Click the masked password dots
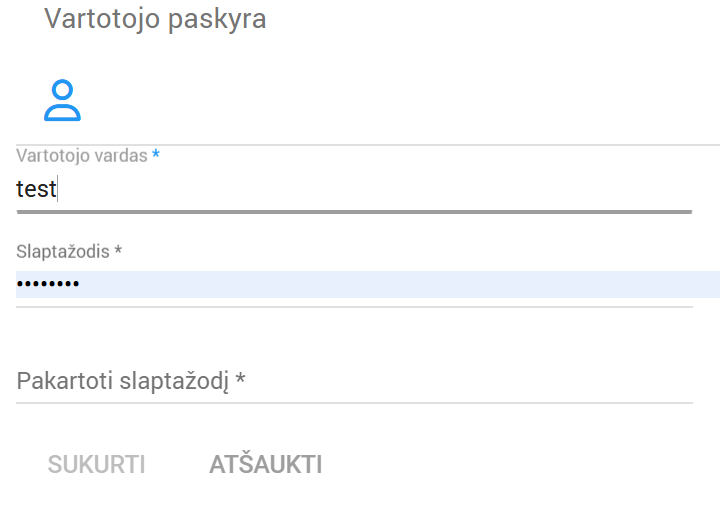The image size is (720, 514). [x=48, y=286]
